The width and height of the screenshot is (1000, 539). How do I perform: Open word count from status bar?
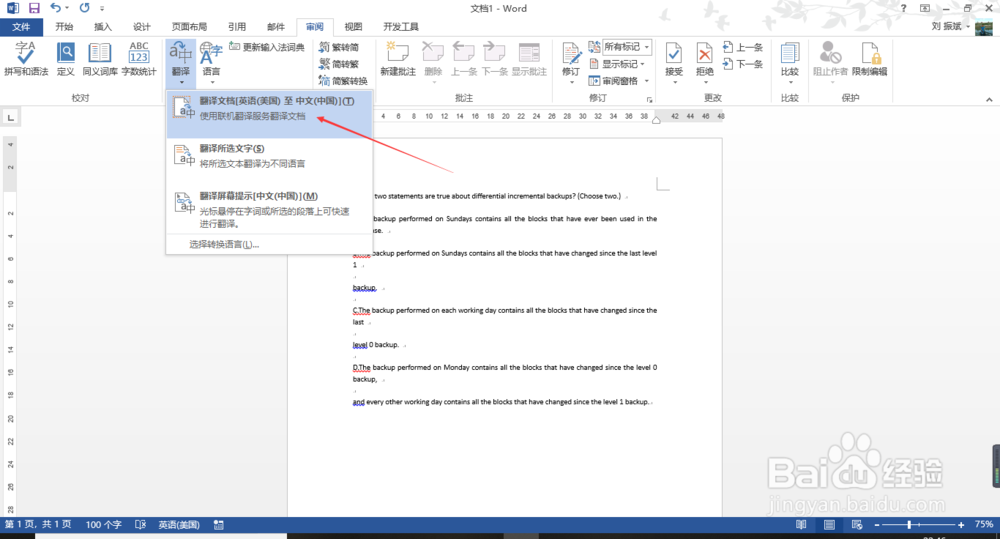(x=103, y=524)
